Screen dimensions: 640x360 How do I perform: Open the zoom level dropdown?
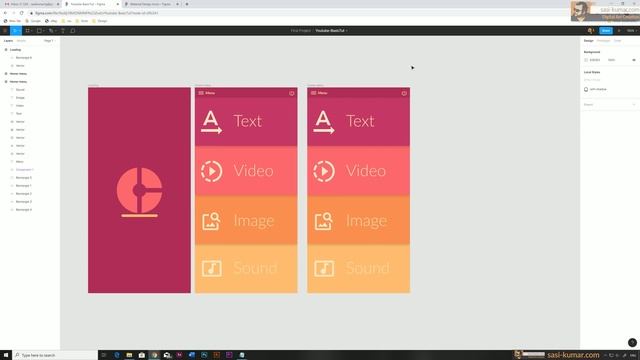[631, 31]
